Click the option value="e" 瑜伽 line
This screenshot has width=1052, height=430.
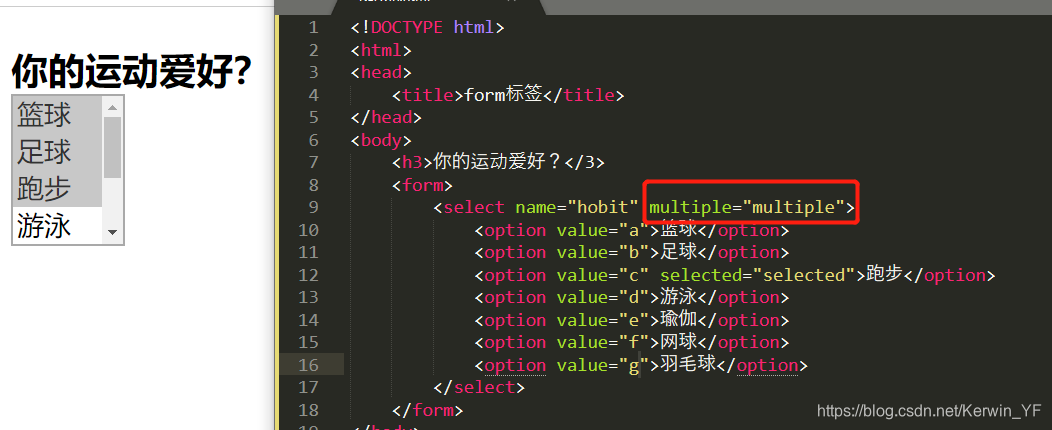click(x=631, y=320)
